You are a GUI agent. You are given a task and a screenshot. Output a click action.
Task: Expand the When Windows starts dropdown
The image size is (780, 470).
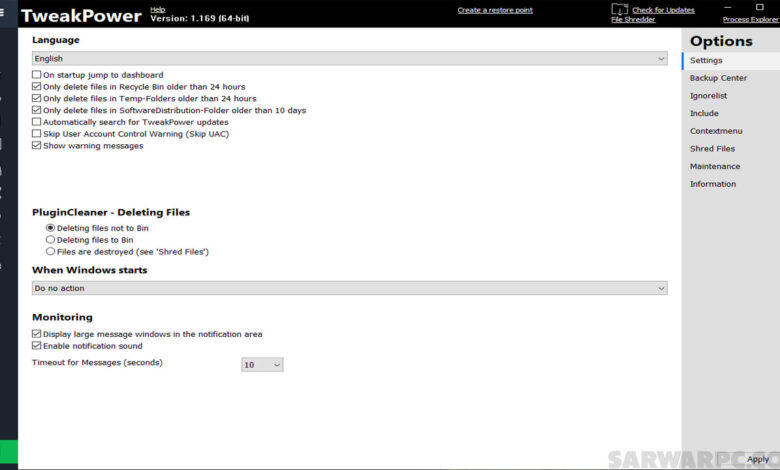tap(350, 288)
